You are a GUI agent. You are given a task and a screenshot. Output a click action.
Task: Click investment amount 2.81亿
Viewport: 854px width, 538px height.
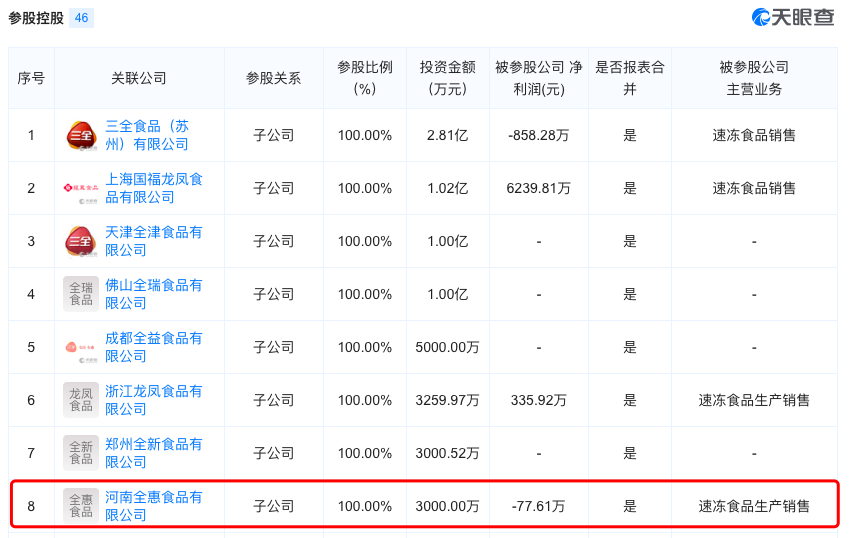pyautogui.click(x=448, y=135)
